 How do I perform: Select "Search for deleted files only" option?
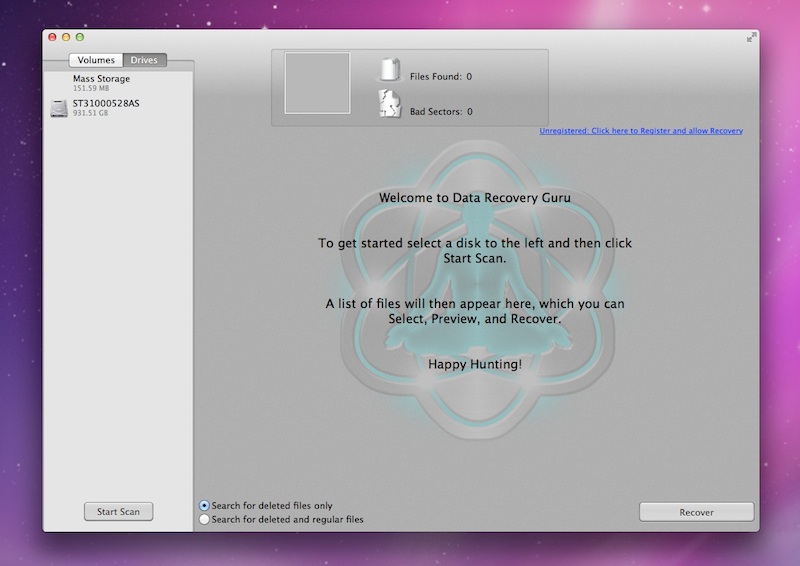[x=205, y=506]
